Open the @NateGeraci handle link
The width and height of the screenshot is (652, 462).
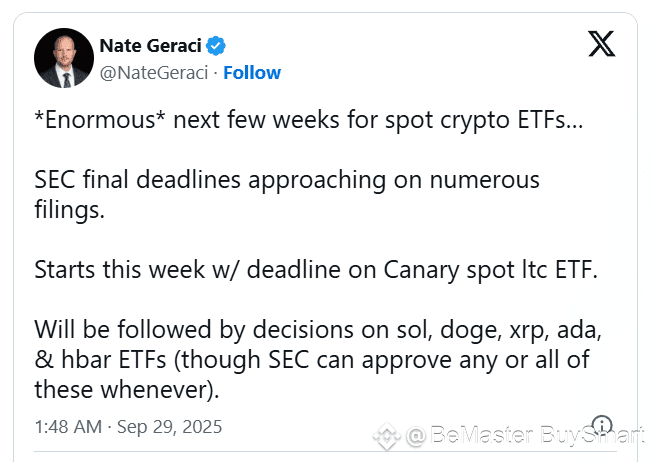pos(153,73)
